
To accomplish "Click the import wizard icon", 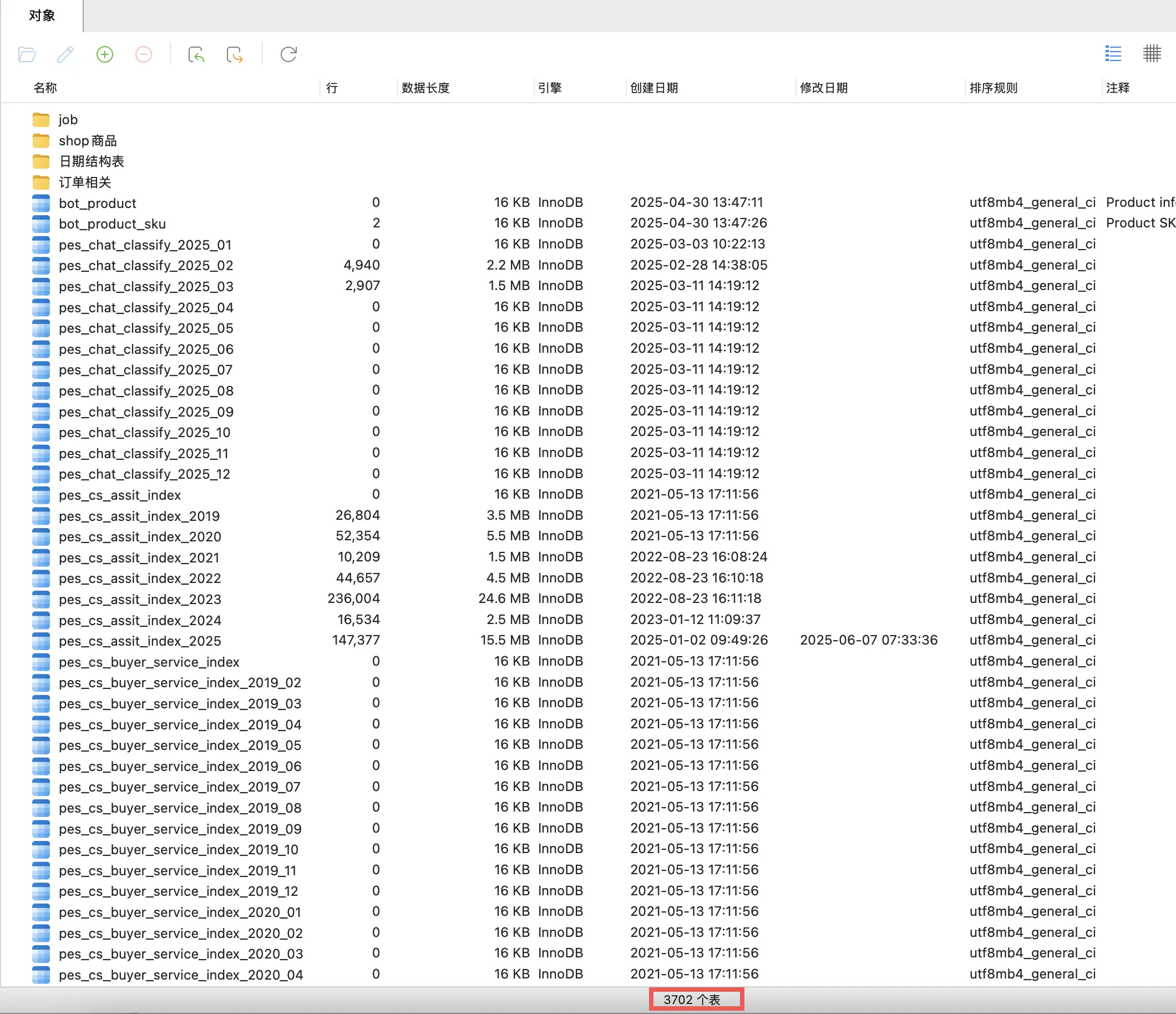I will click(196, 54).
